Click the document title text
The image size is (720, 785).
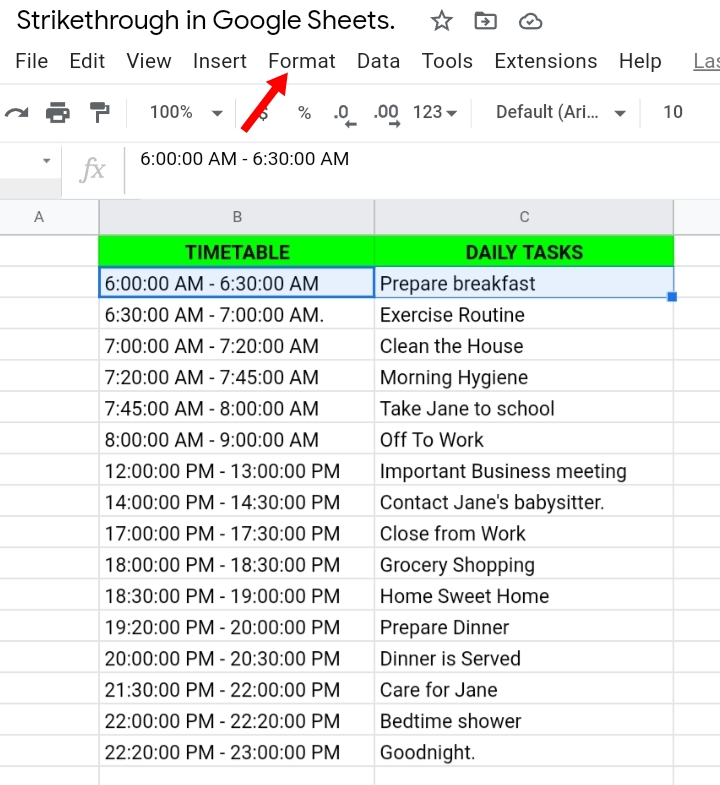coord(206,21)
